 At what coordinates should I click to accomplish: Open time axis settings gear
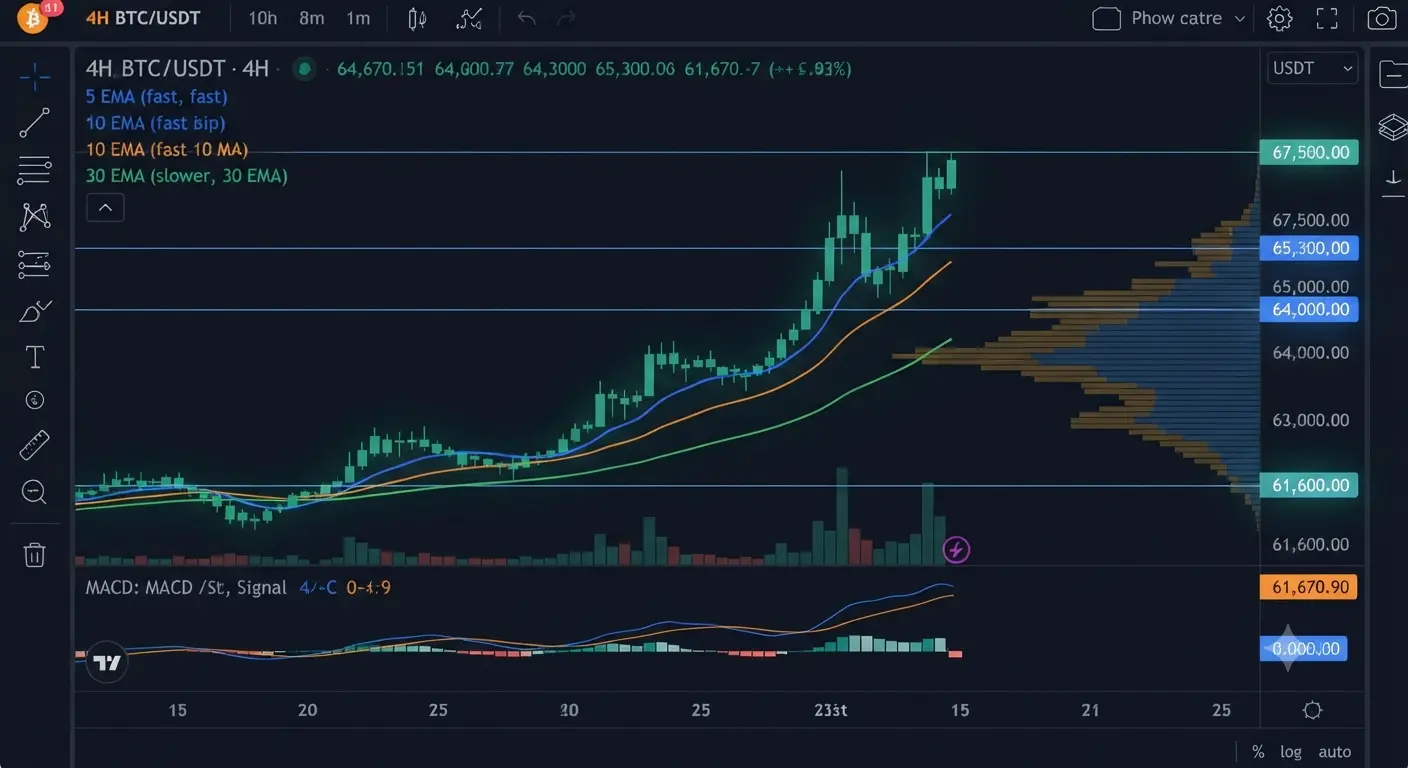click(1313, 711)
